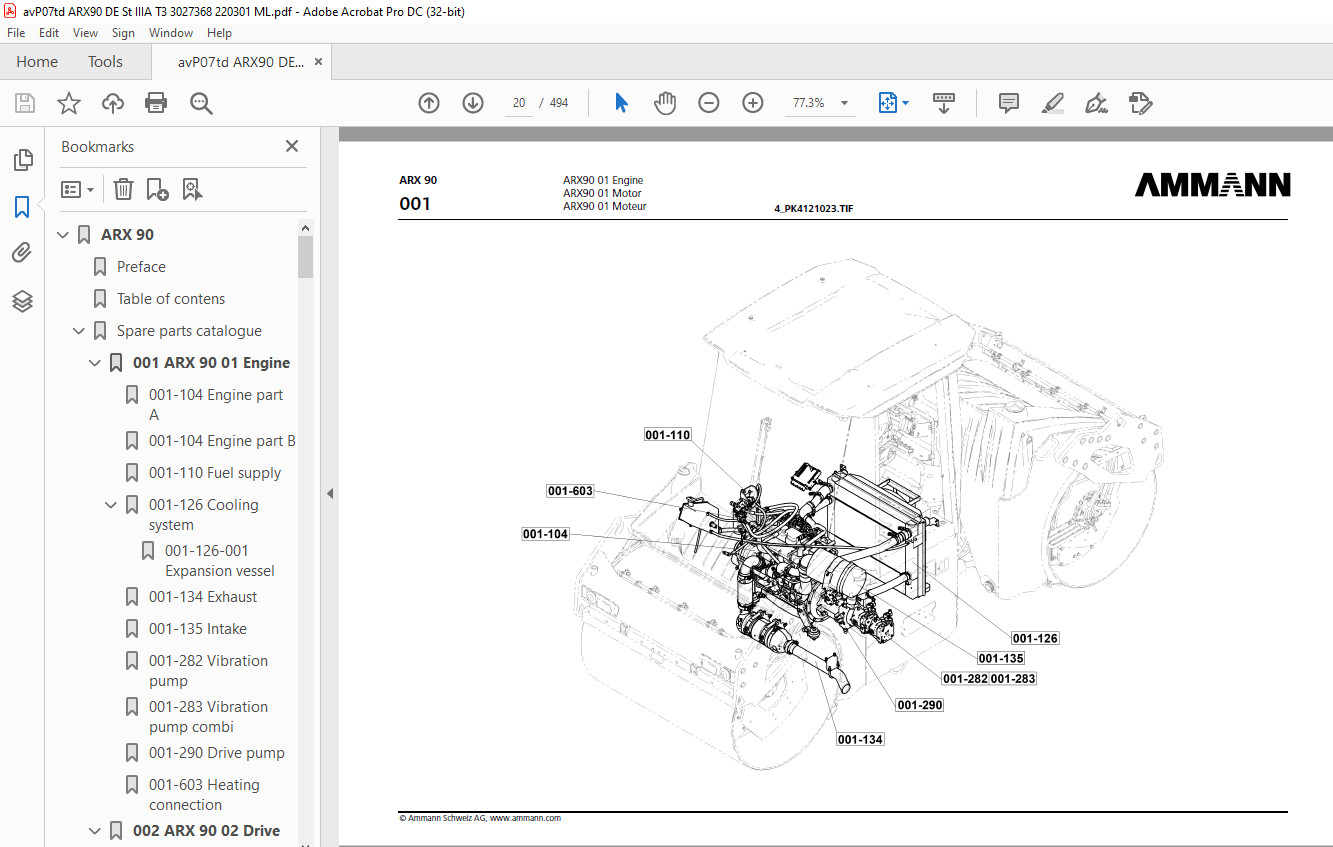Zoom out with the minus icon
1333x847 pixels.
click(709, 103)
